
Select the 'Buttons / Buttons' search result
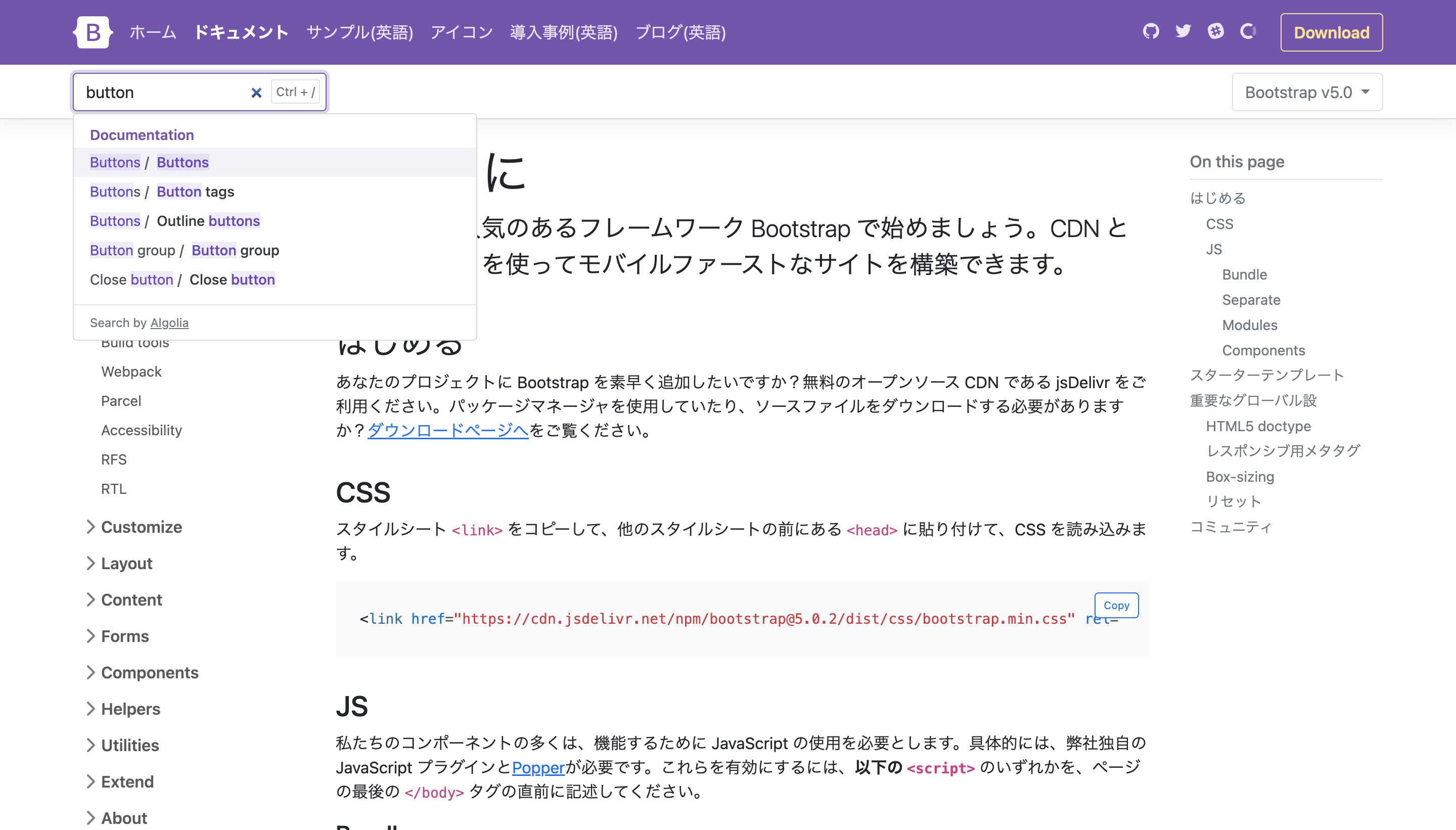pyautogui.click(x=275, y=162)
